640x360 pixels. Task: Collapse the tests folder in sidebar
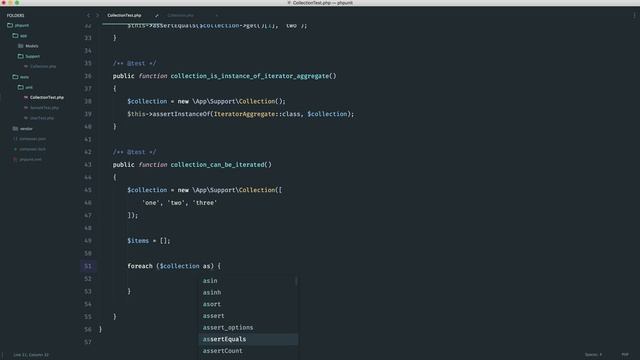click(24, 77)
